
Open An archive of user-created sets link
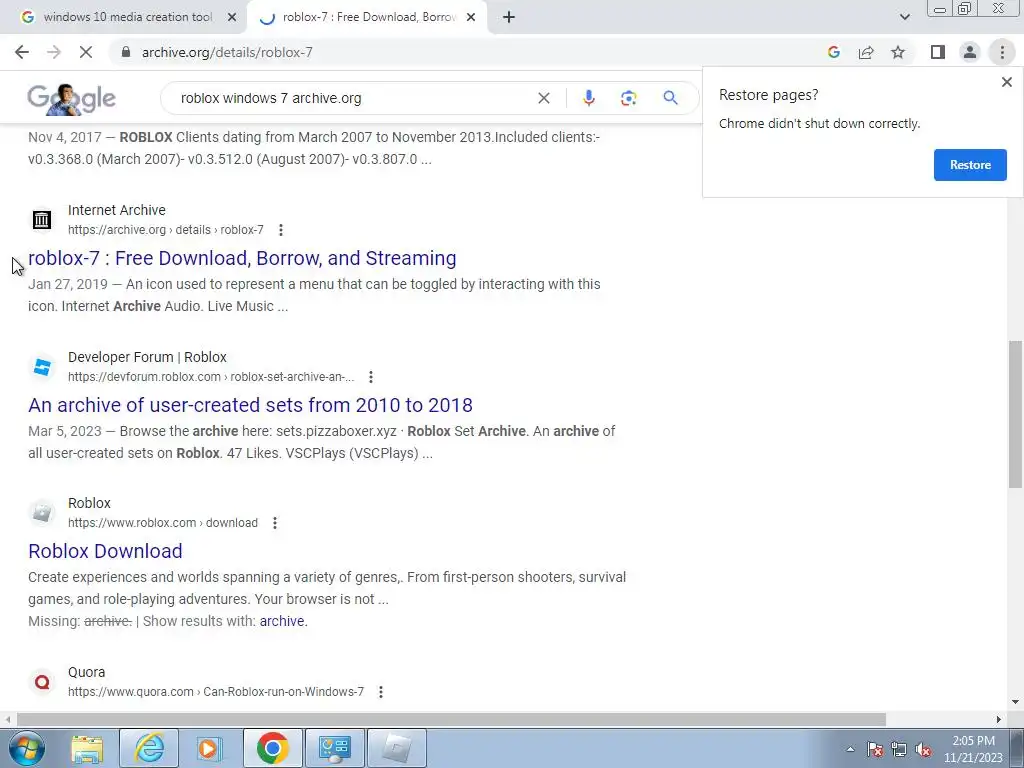coord(250,405)
